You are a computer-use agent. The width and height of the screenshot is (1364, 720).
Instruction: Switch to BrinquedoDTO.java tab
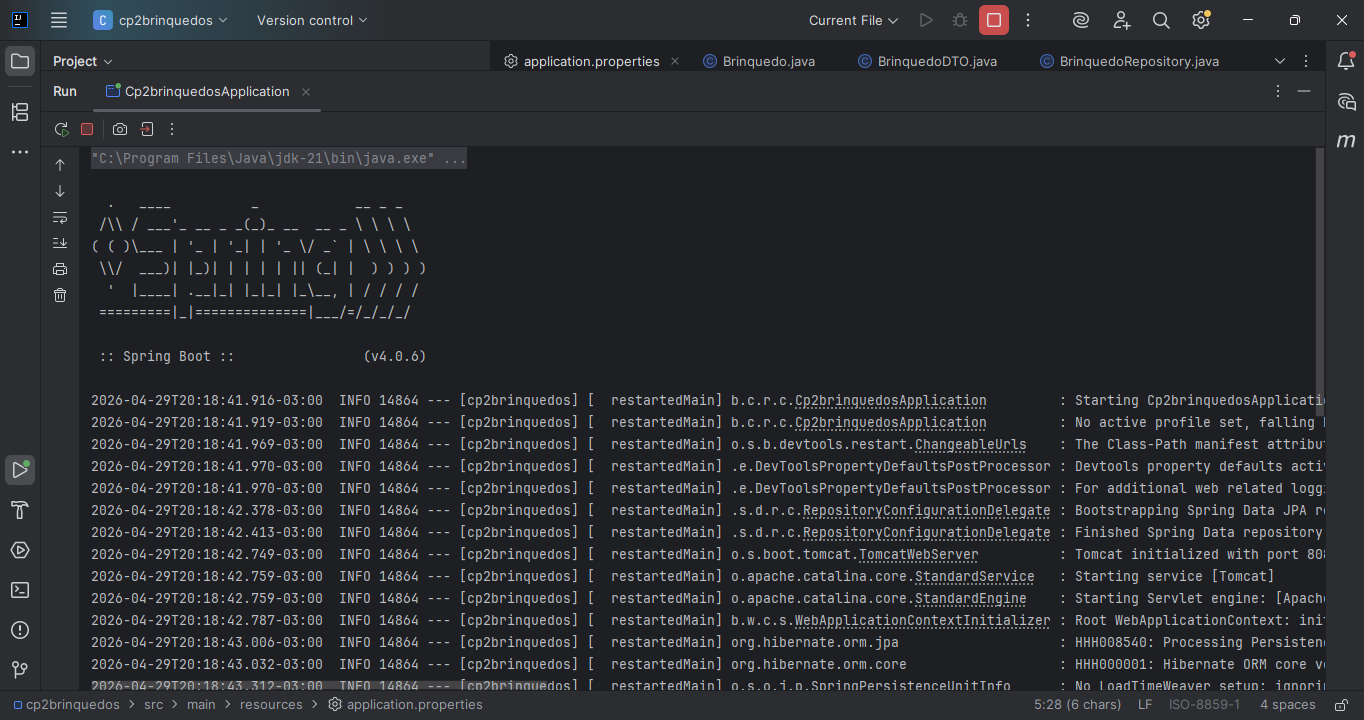tap(927, 61)
